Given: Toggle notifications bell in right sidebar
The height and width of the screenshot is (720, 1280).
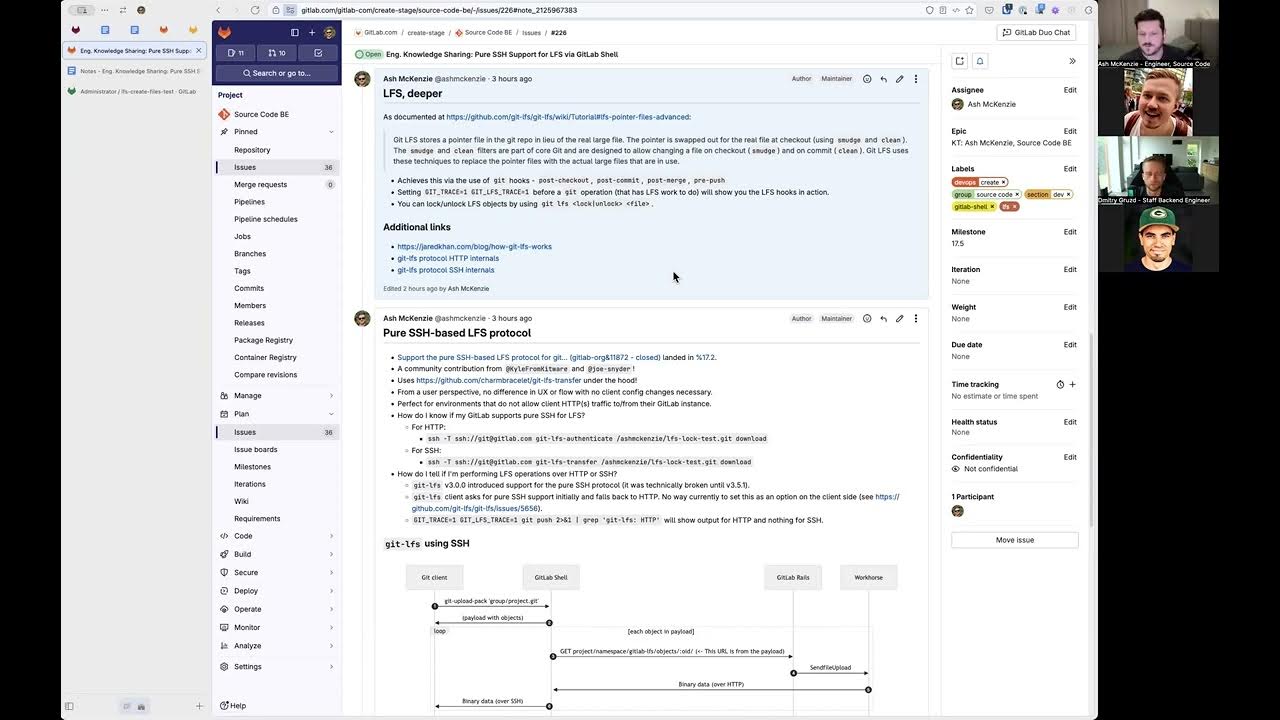Looking at the screenshot, I should pyautogui.click(x=980, y=61).
